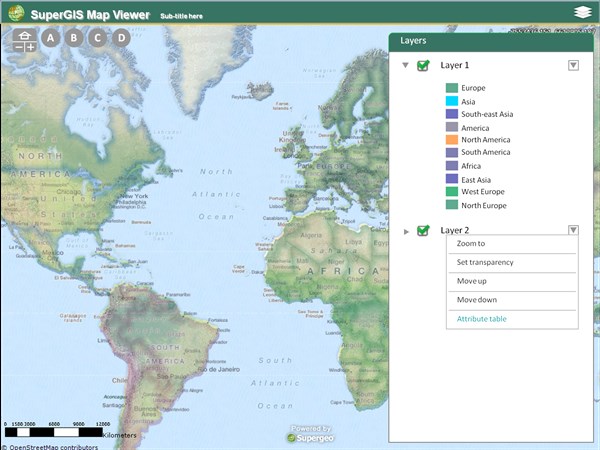The image size is (600, 450).
Task: Click the round B tool button
Action: pos(73,39)
